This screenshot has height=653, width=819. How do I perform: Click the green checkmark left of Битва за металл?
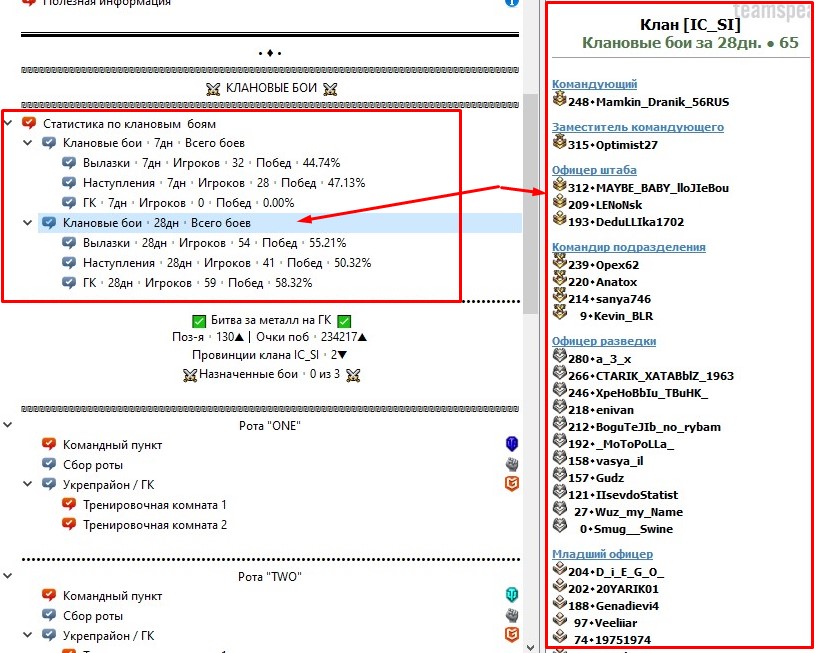tap(198, 321)
